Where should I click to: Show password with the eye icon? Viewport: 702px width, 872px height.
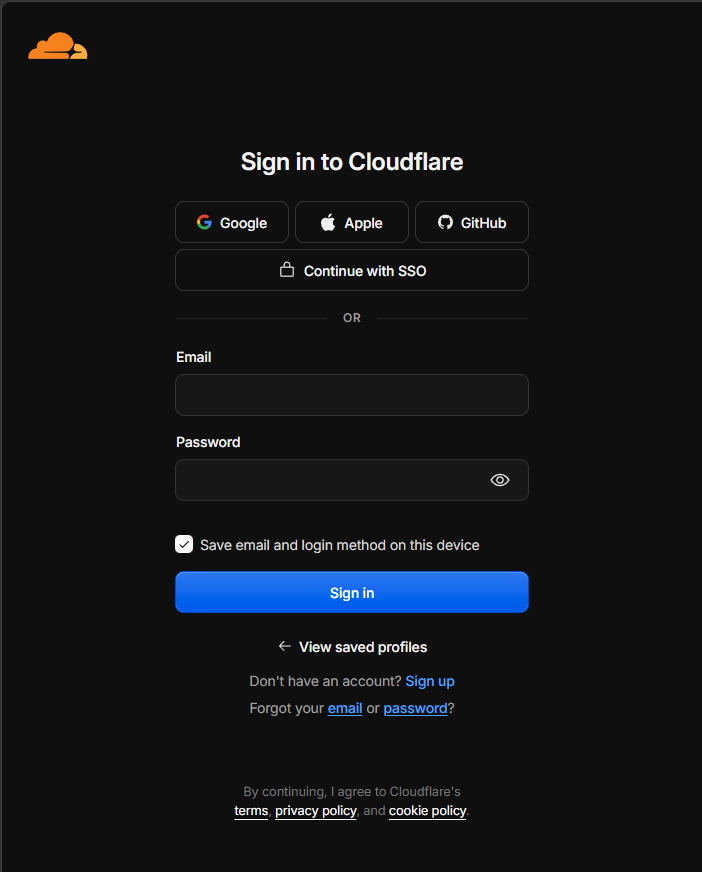point(500,480)
